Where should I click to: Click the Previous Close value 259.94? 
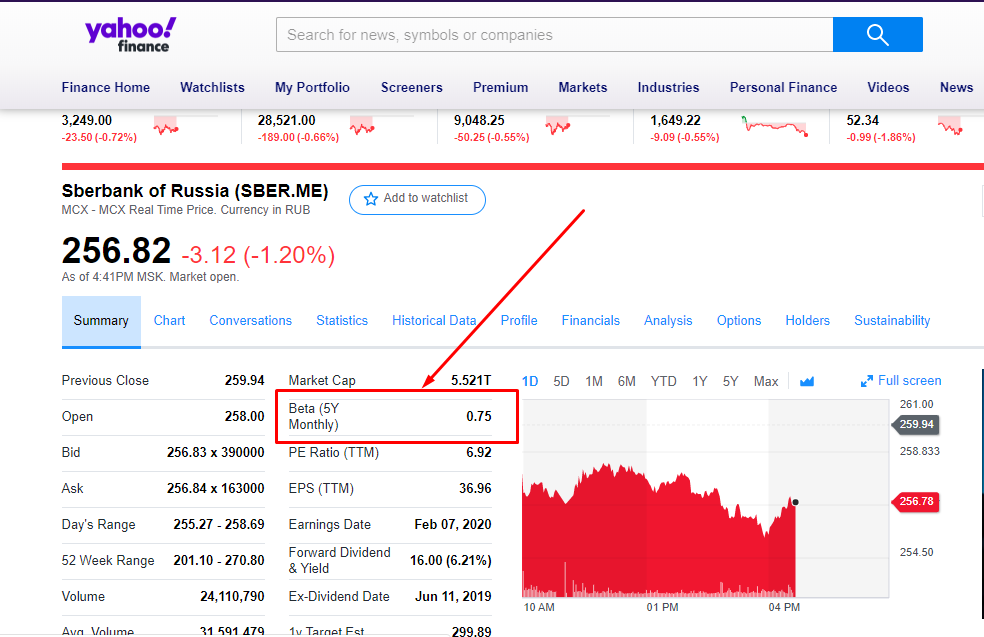tap(244, 380)
